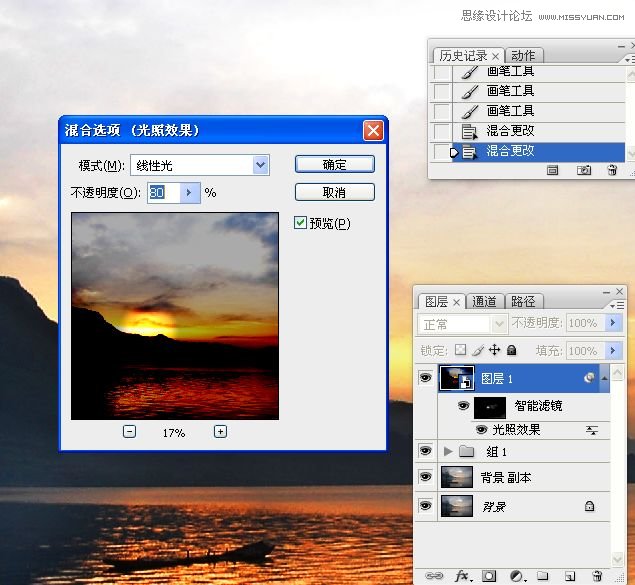Click the 光照效果 filter name
The image size is (635, 585).
516,430
